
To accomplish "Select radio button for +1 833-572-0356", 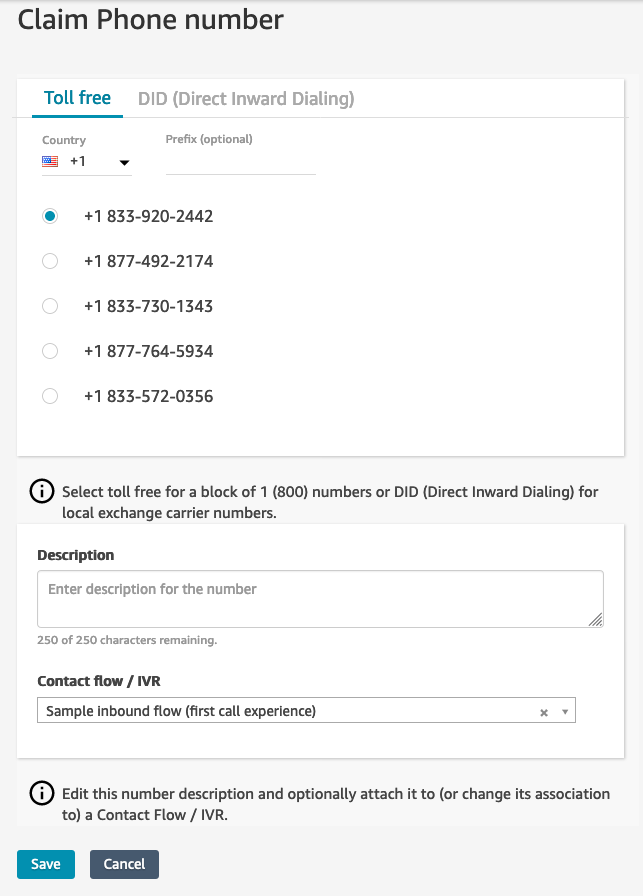I will 50,396.
